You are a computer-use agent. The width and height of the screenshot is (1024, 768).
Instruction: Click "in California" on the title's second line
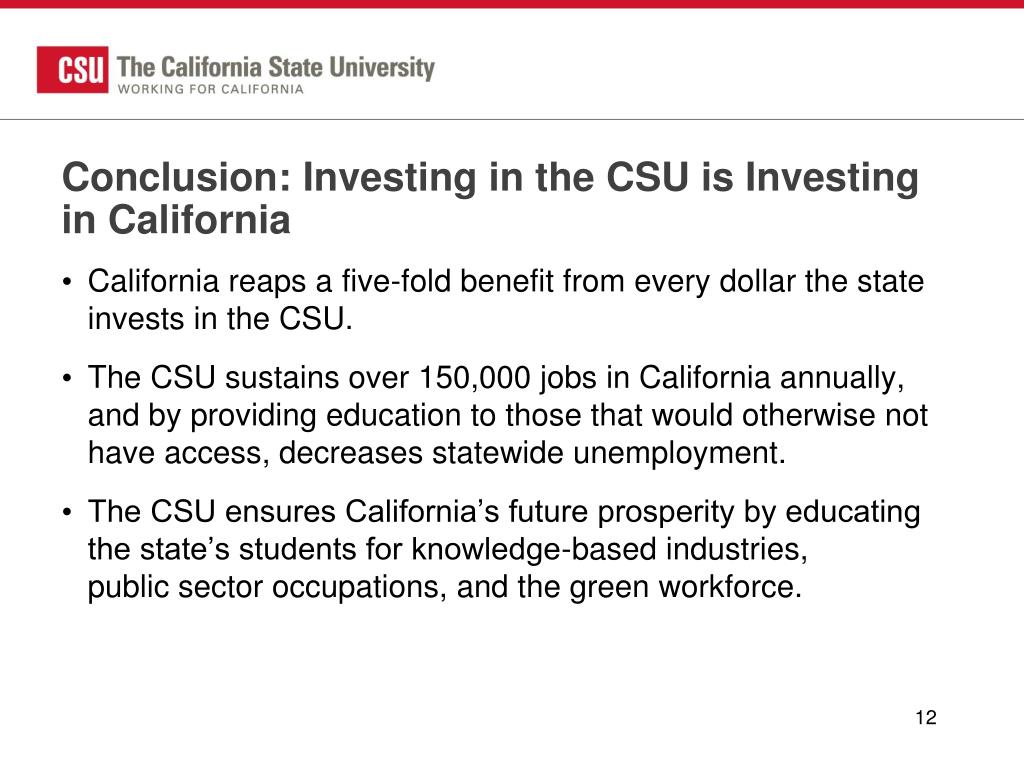coord(176,219)
